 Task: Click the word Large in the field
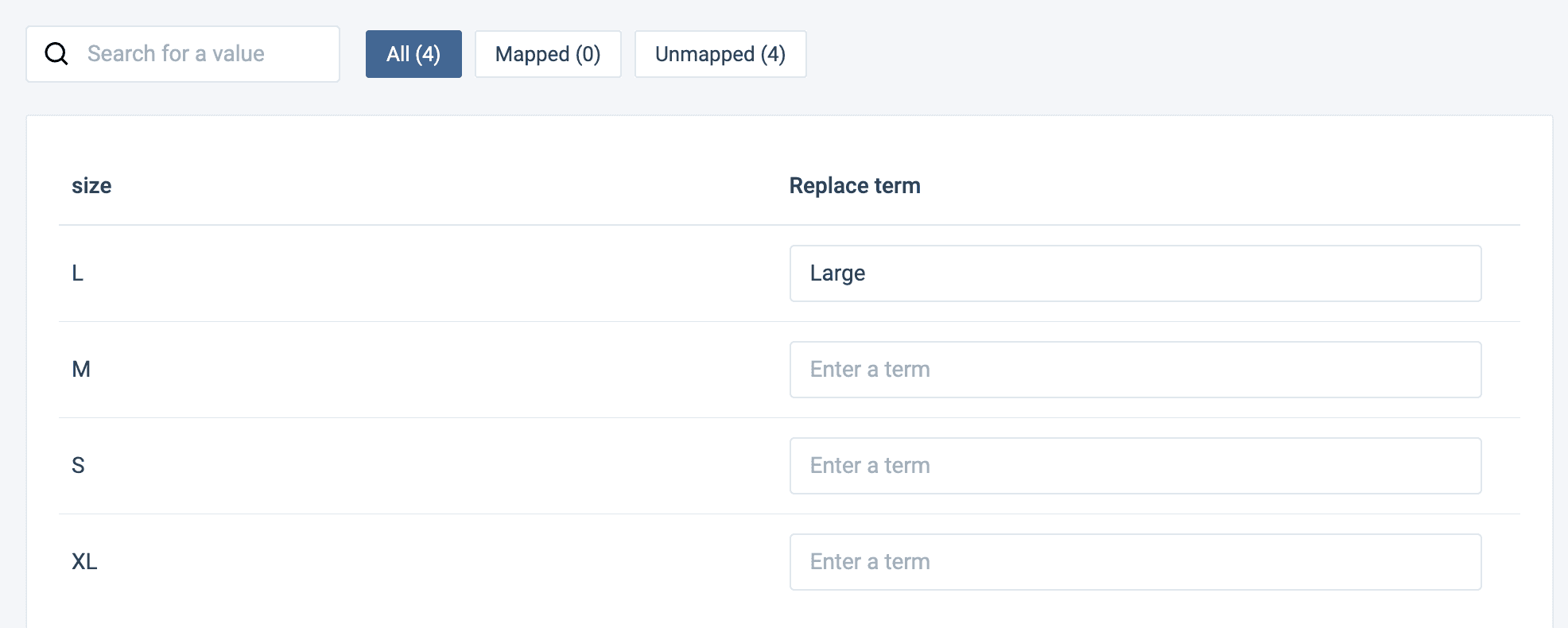837,273
